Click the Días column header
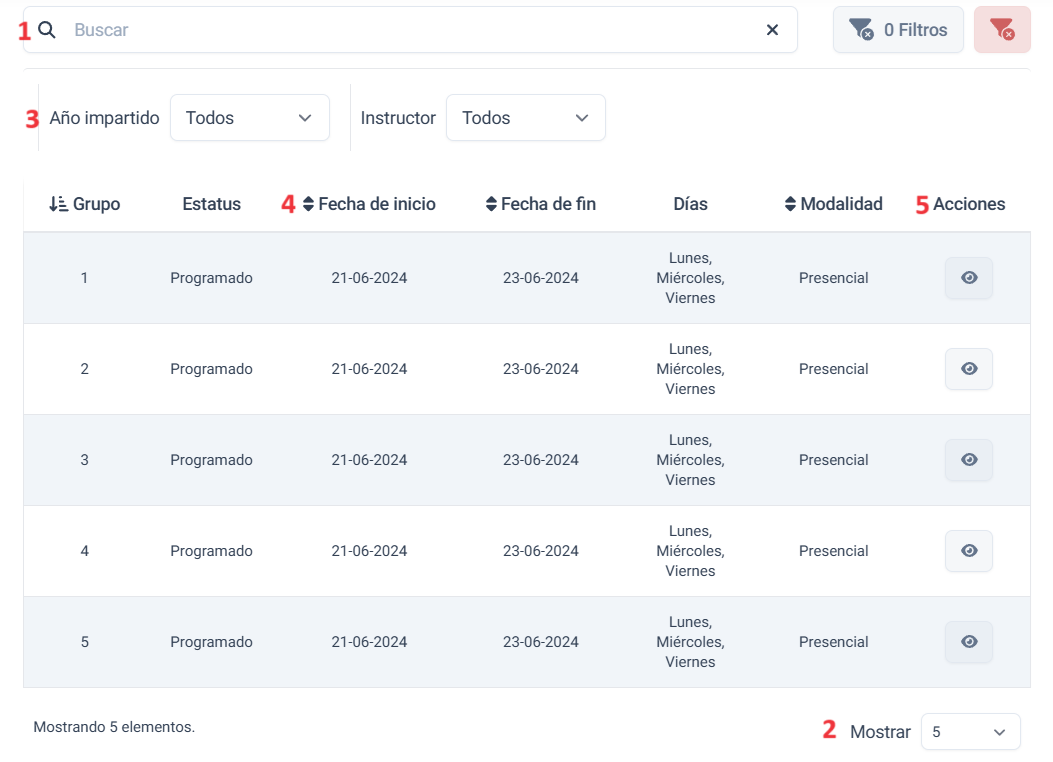 690,204
